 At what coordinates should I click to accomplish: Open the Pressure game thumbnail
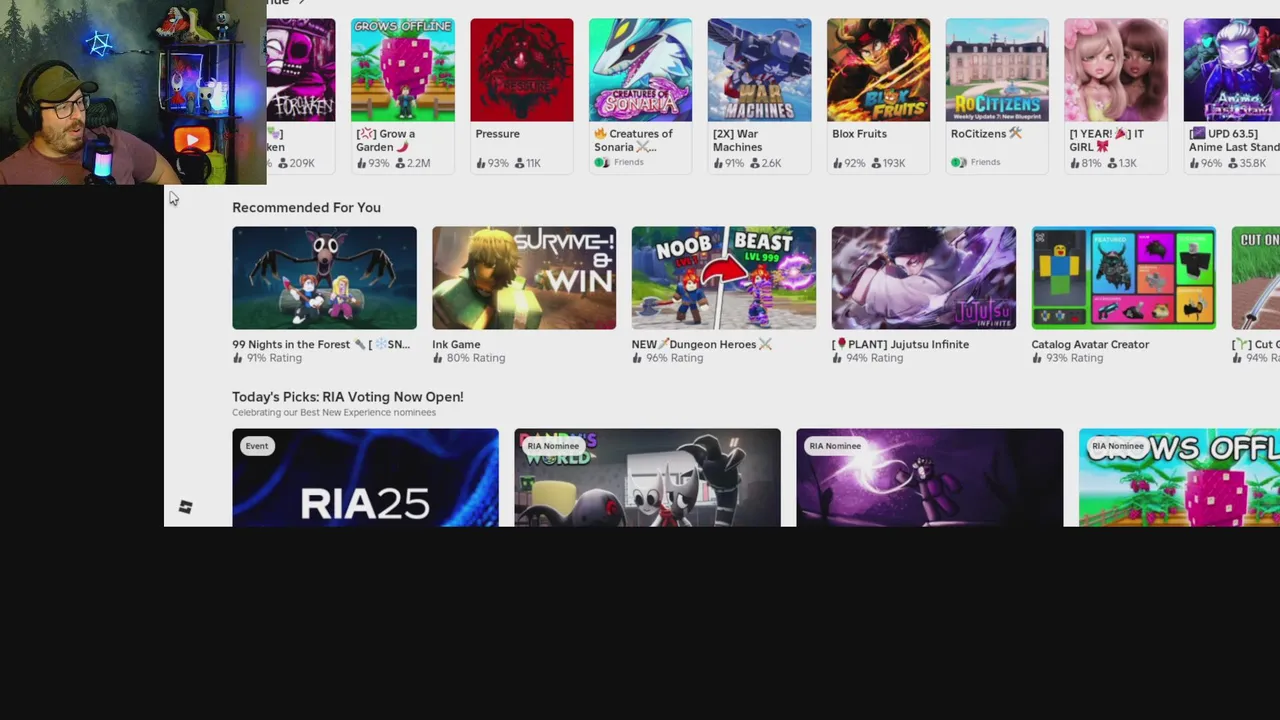tap(522, 70)
